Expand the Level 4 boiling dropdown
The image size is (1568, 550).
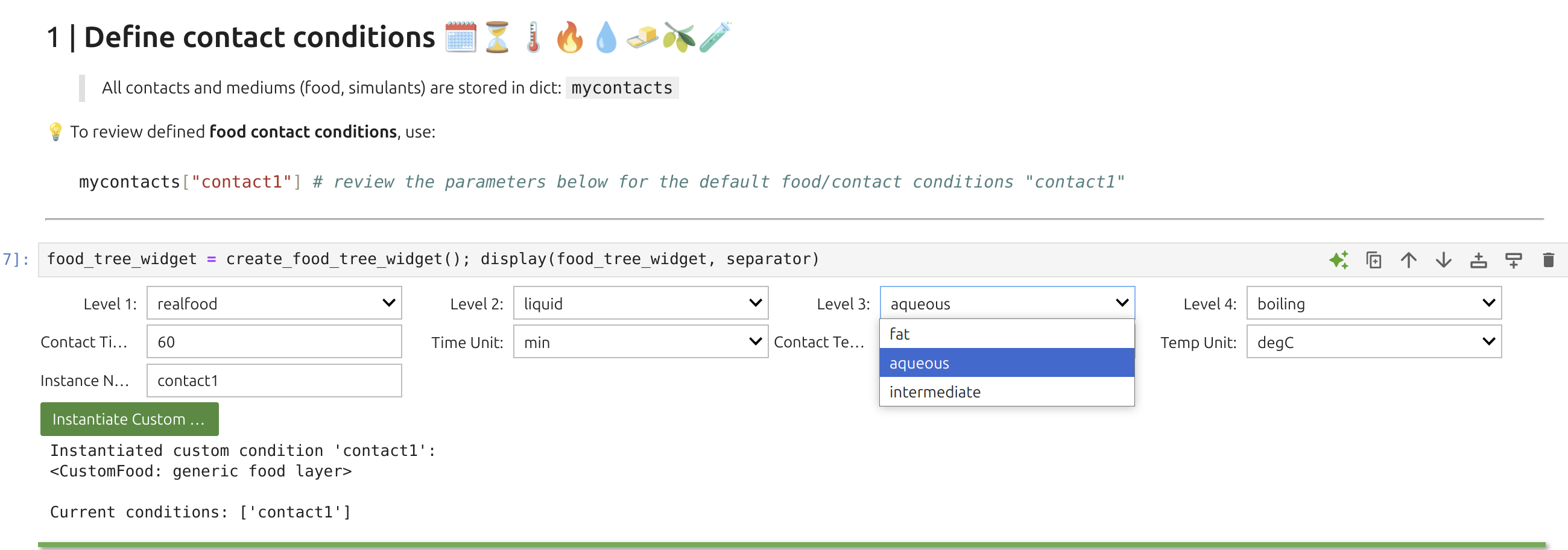click(1374, 303)
